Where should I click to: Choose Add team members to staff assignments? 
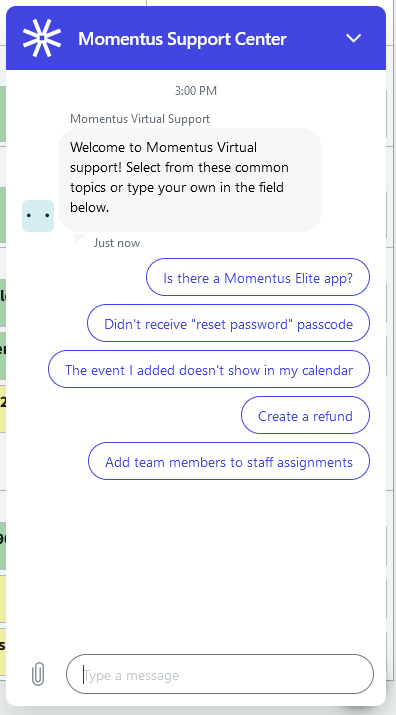pos(229,461)
